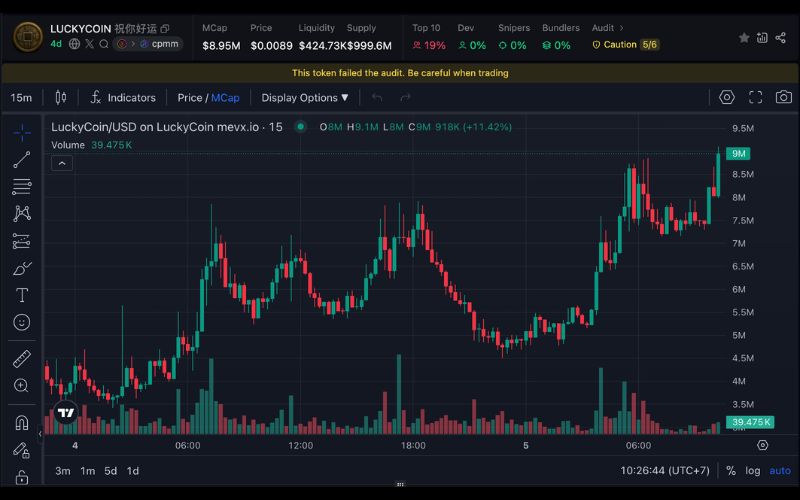Toggle magnet mode
The image size is (800, 500).
(22, 423)
